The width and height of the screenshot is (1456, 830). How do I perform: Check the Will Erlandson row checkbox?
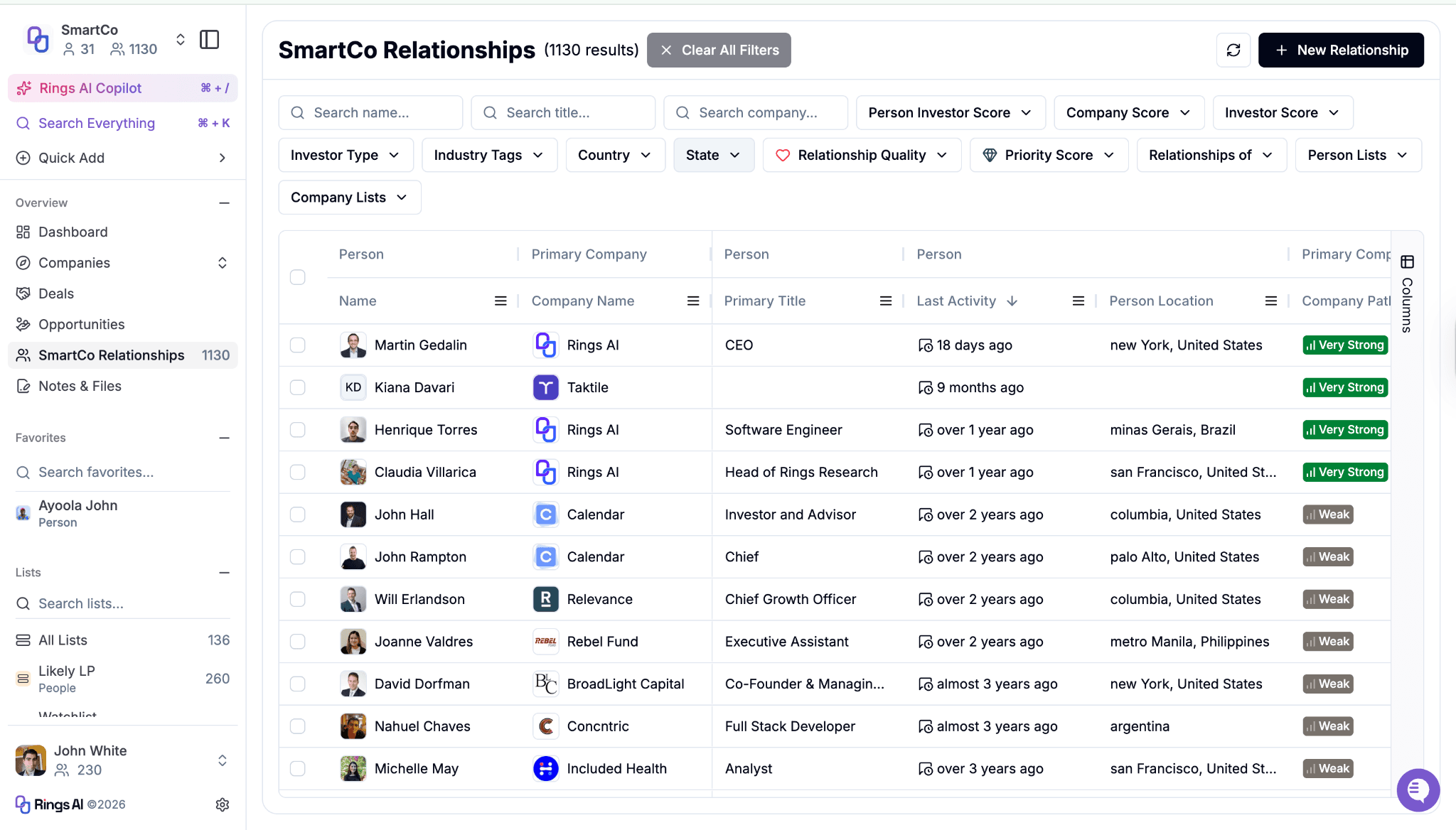[298, 599]
